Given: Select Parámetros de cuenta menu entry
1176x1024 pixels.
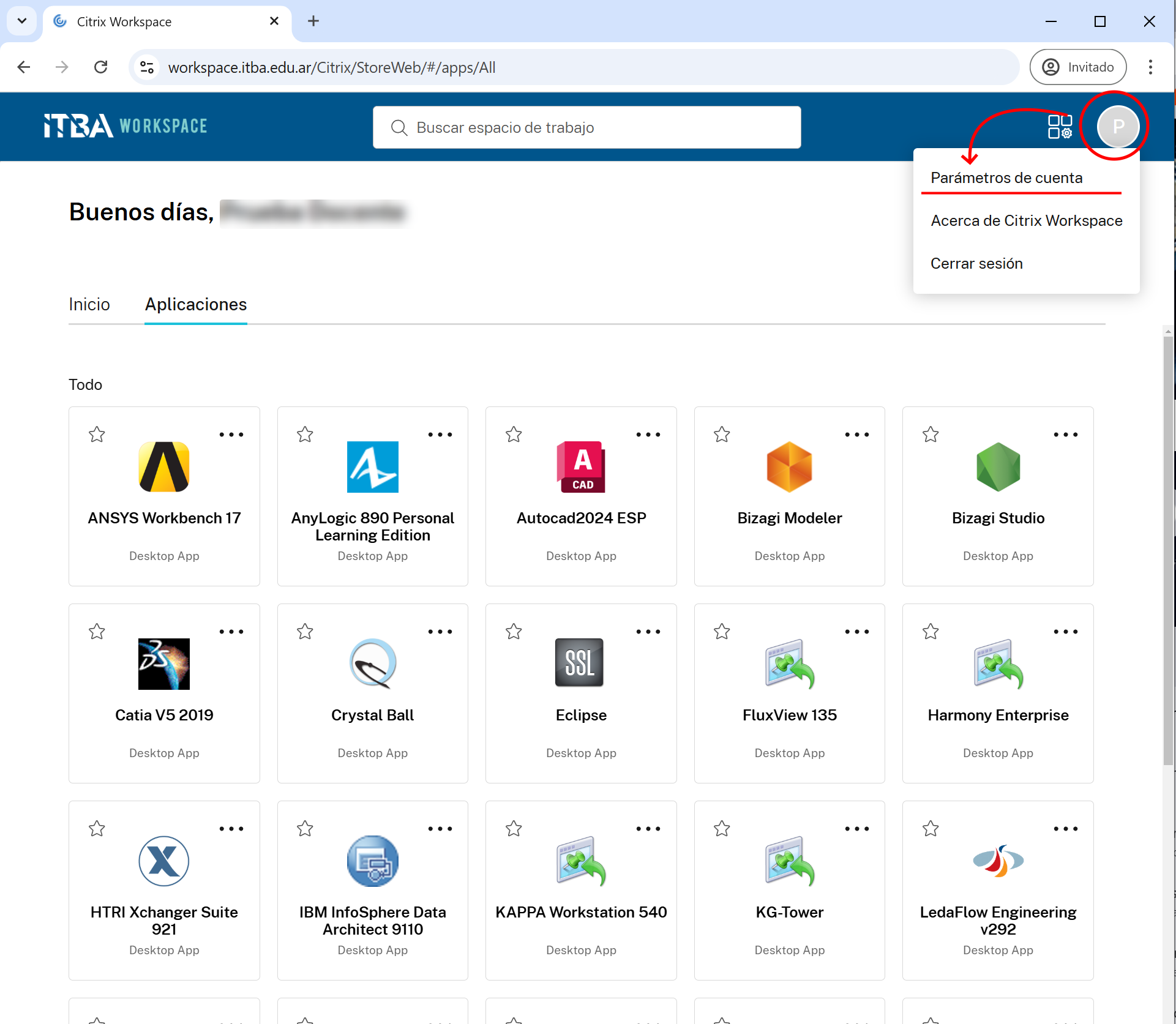Looking at the screenshot, I should (x=1006, y=178).
